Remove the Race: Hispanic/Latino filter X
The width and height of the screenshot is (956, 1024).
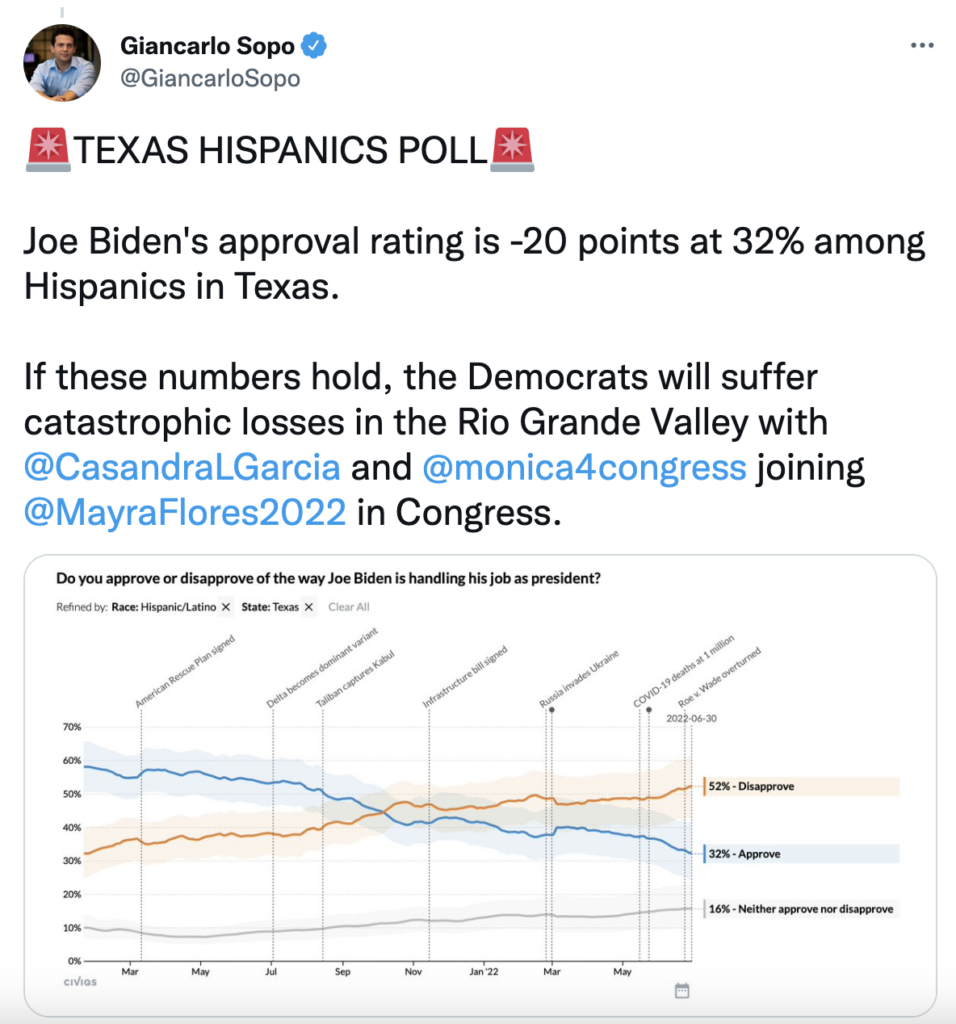[x=225, y=607]
